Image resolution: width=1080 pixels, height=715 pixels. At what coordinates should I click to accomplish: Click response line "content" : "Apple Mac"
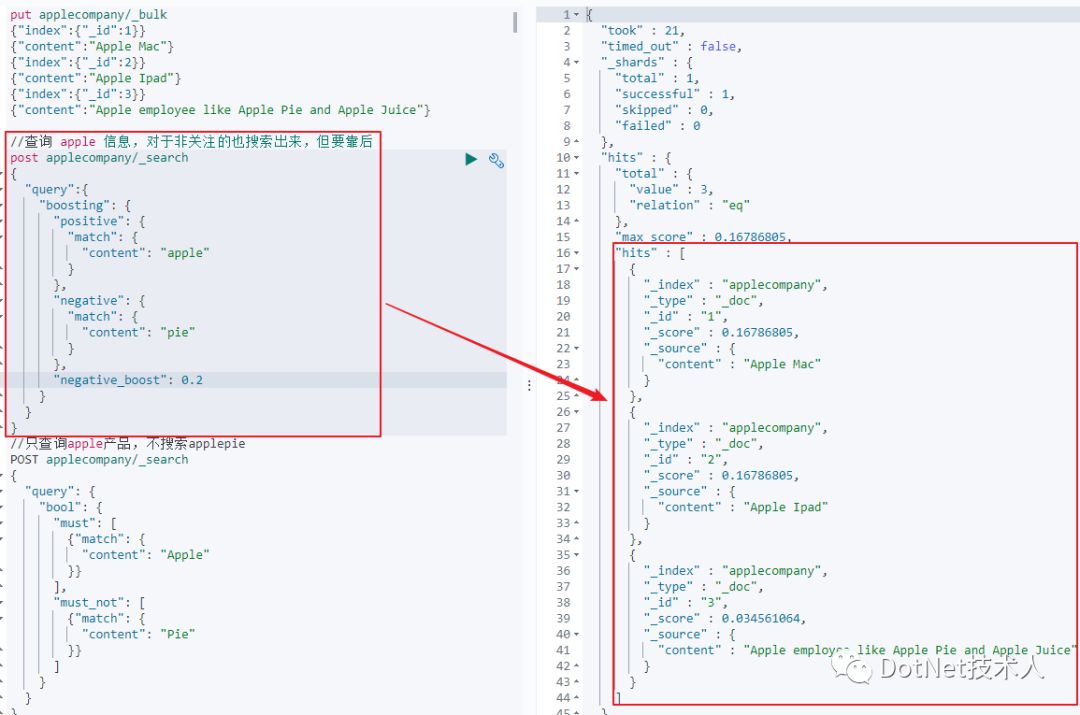[x=739, y=364]
